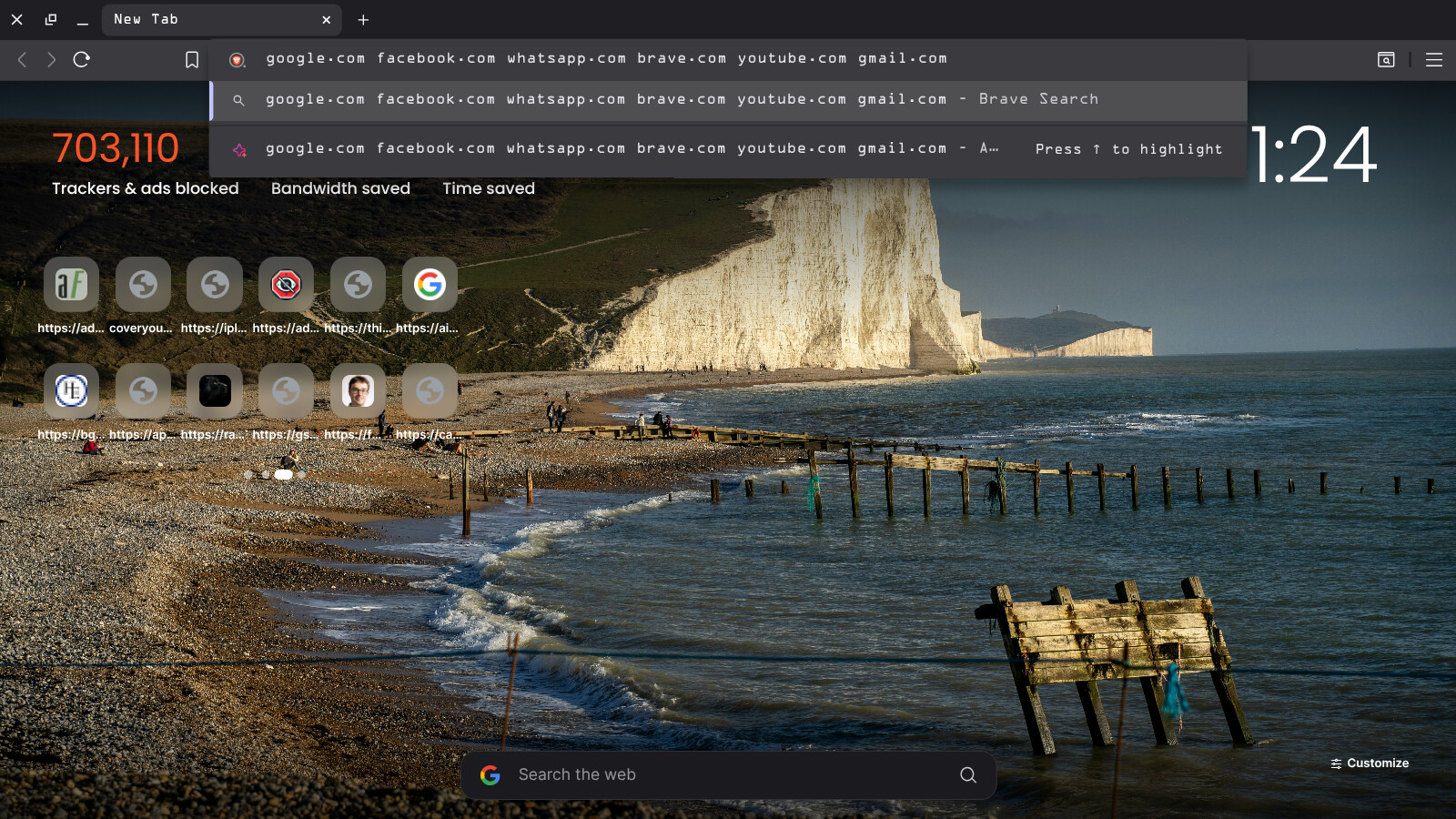Screen dimensions: 1456x819
Task: Click the forward navigation arrow
Action: (x=52, y=60)
